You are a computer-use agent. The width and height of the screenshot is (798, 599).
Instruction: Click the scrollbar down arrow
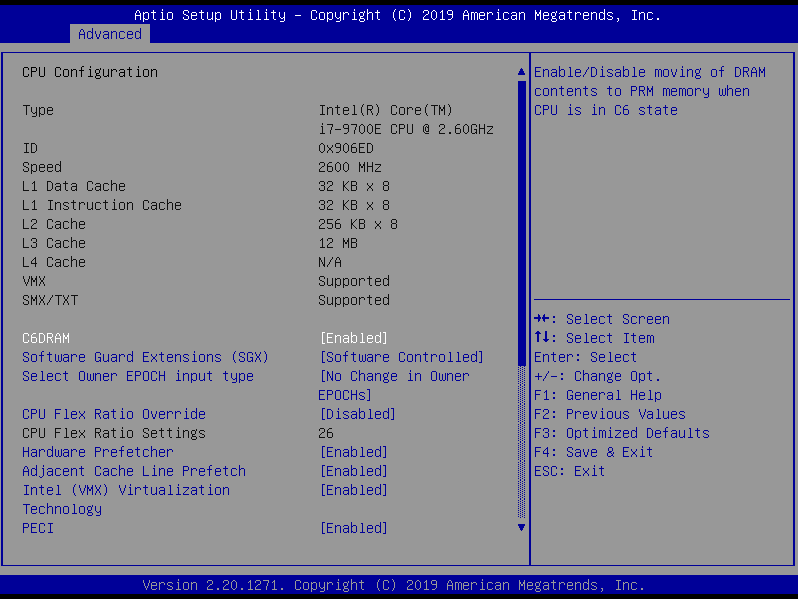coord(521,527)
